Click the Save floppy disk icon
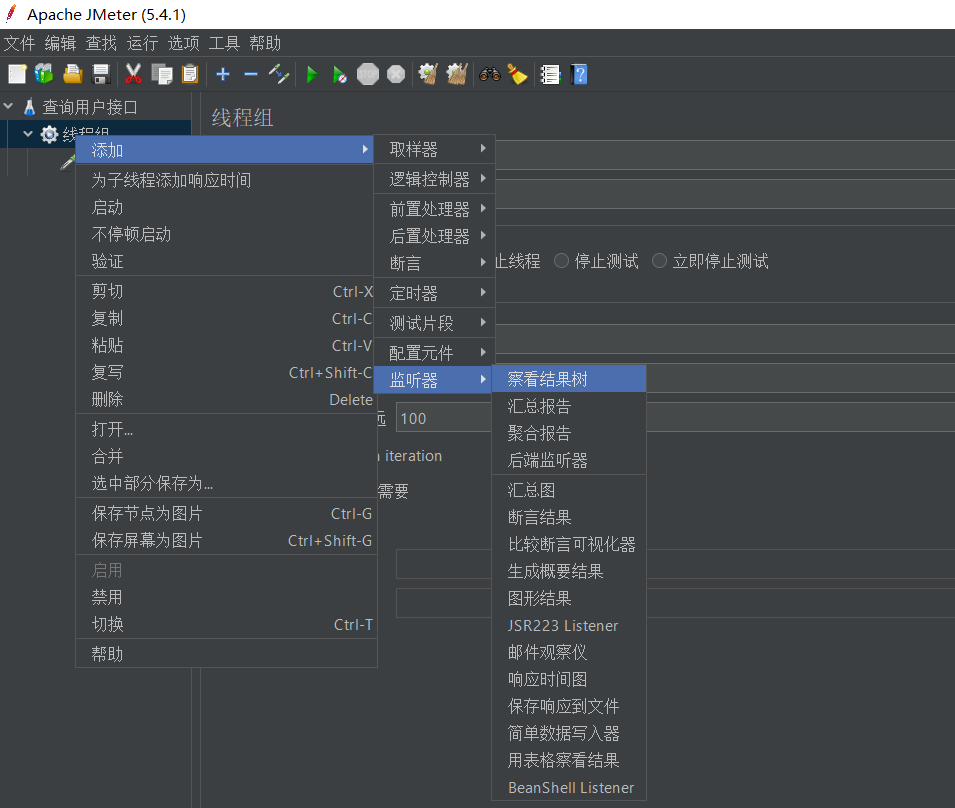The height and width of the screenshot is (808, 955). 100,74
